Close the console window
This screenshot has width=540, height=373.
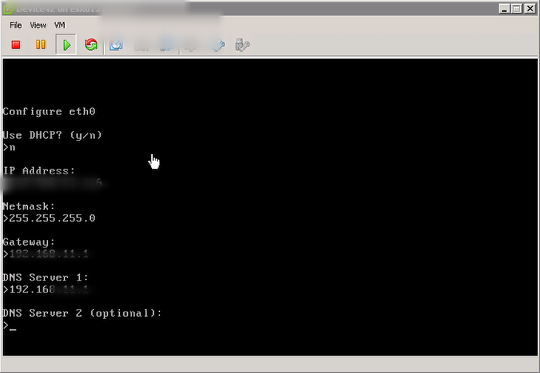coord(530,9)
